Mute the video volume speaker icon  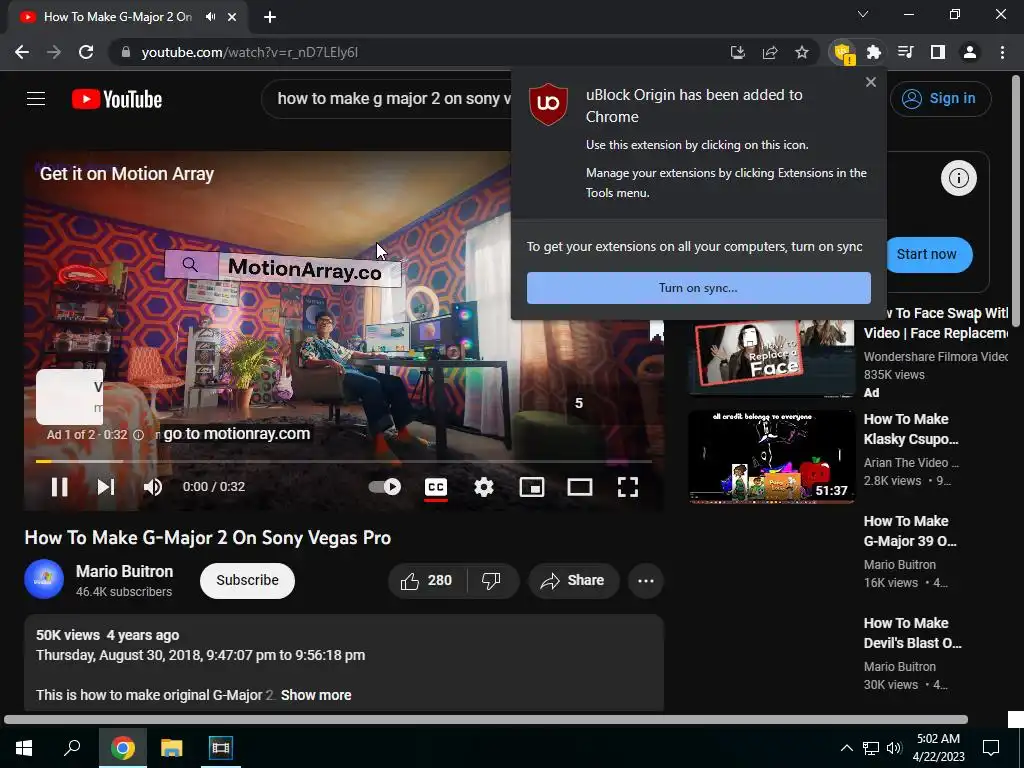point(153,487)
